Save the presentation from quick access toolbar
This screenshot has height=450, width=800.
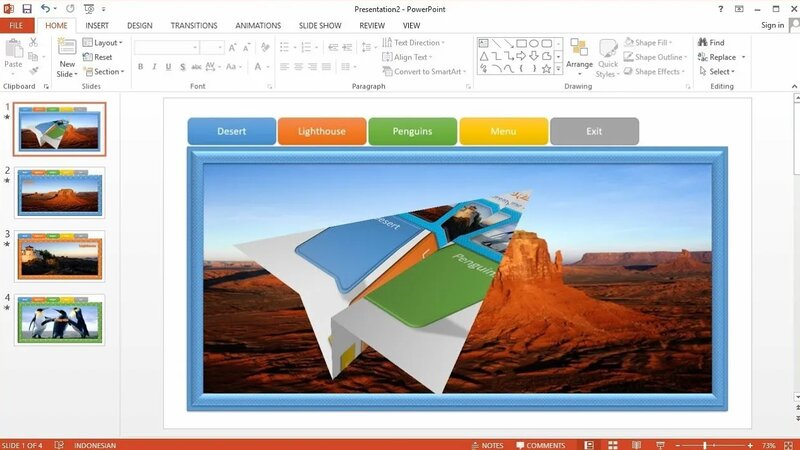click(x=27, y=9)
